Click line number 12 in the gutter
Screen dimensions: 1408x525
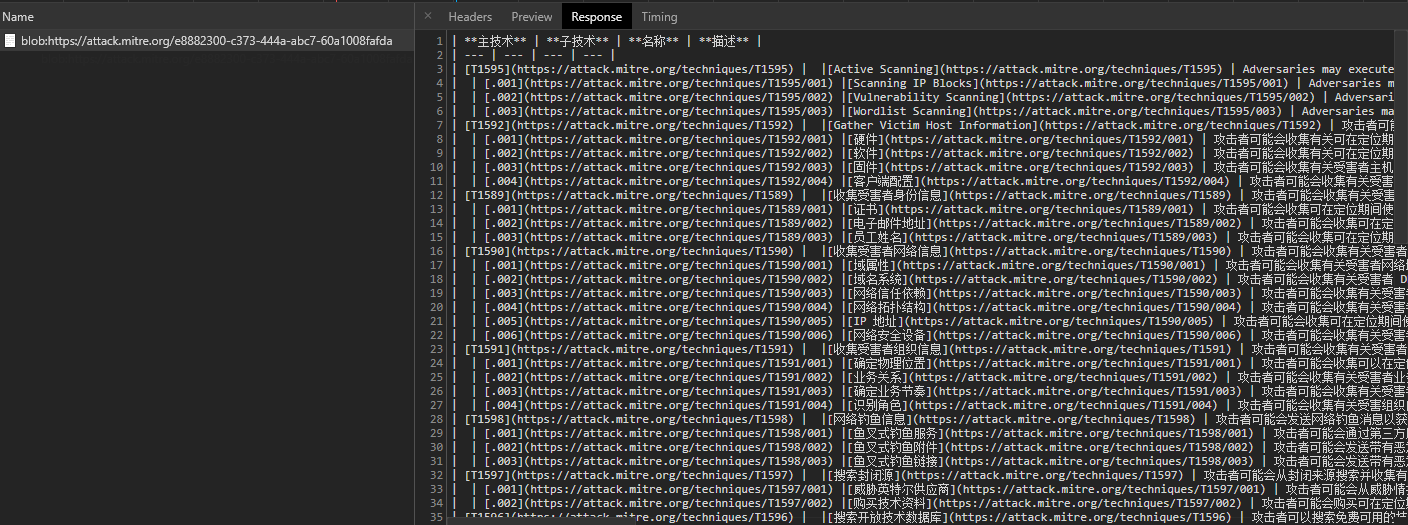436,195
